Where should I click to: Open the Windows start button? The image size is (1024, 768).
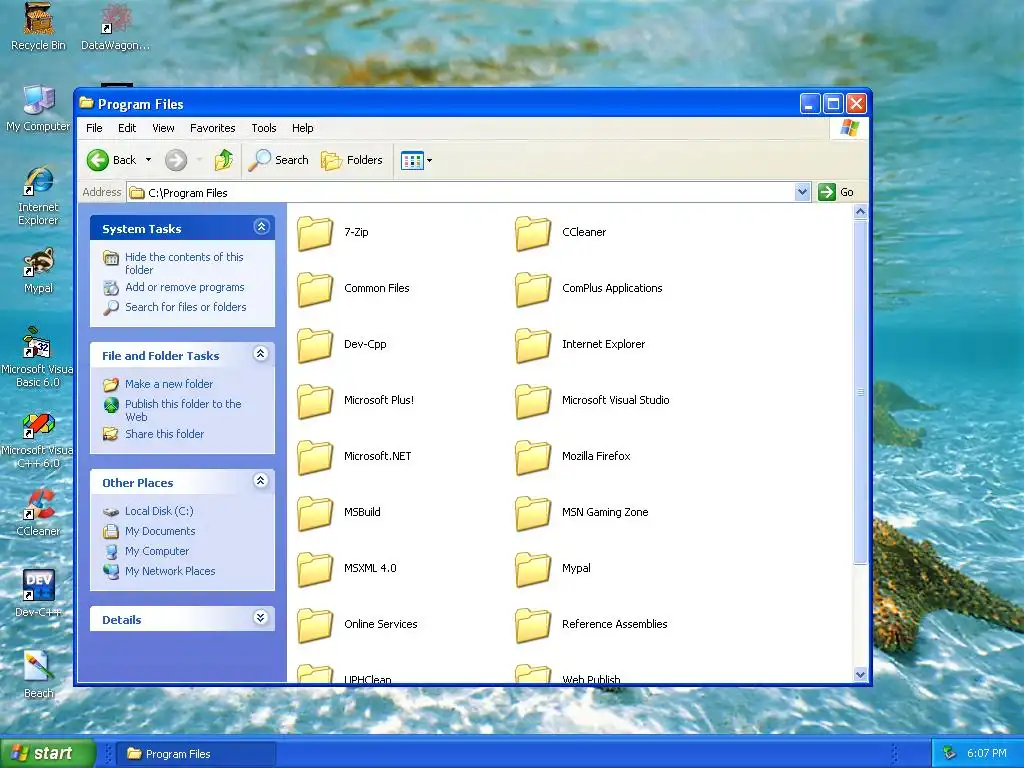(x=48, y=753)
